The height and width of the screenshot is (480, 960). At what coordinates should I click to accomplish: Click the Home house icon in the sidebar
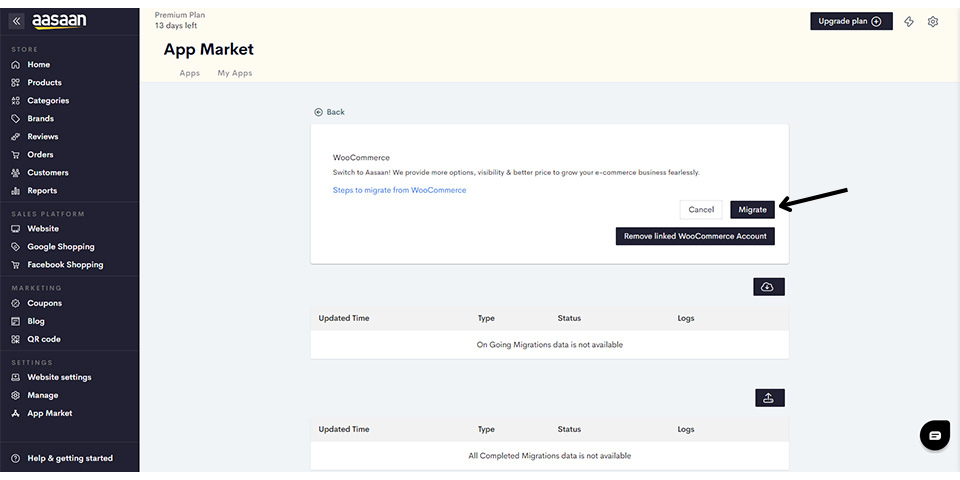[16, 65]
